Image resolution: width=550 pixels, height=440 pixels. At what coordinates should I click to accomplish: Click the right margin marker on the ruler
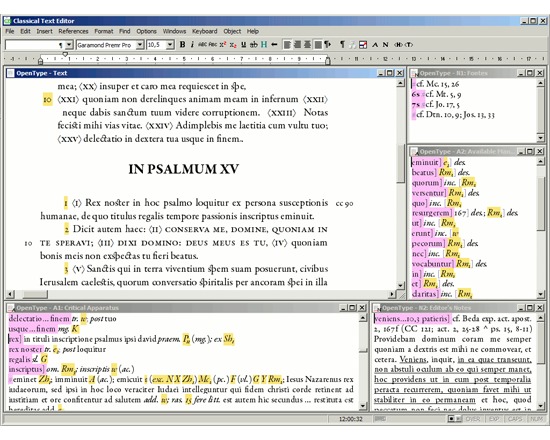click(x=328, y=60)
